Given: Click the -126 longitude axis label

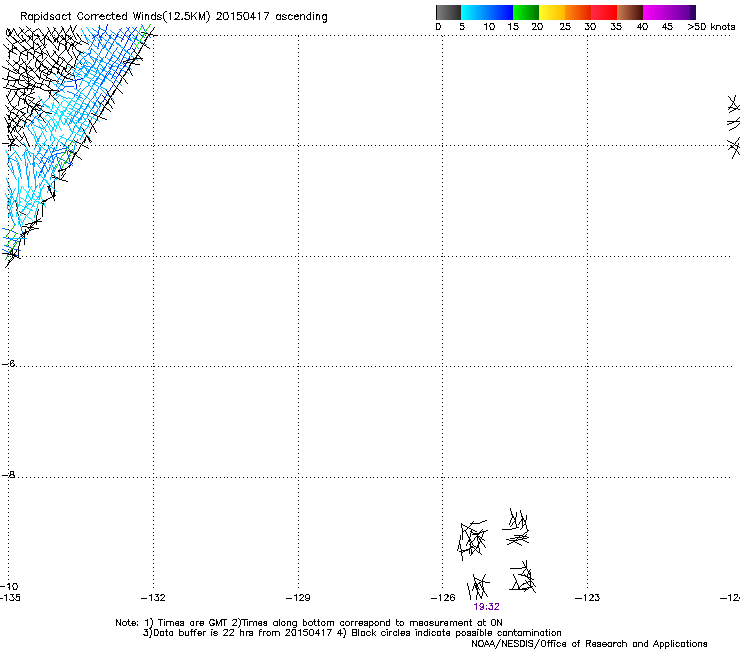Looking at the screenshot, I should 443,598.
